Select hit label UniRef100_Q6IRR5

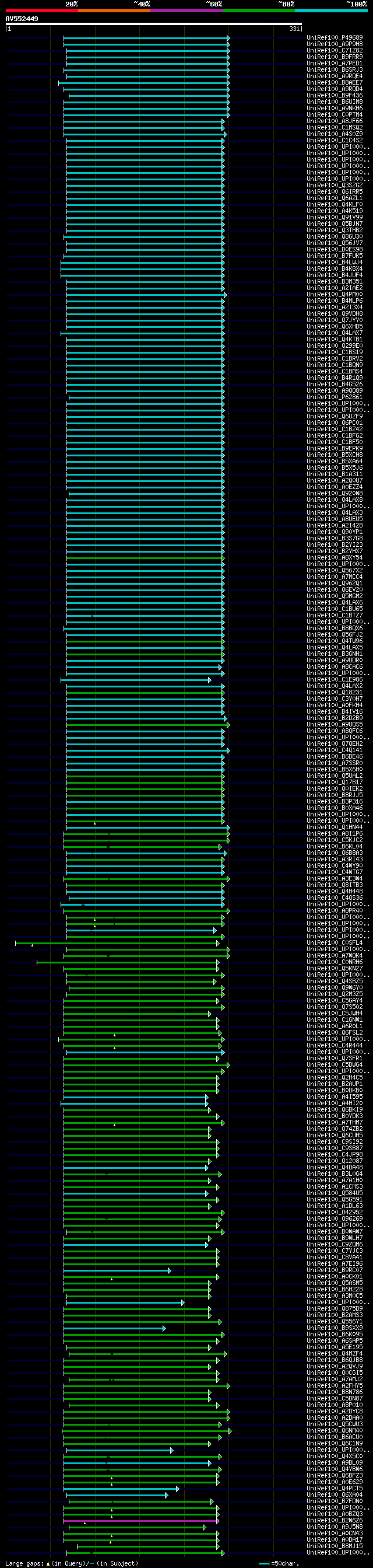coord(335,192)
